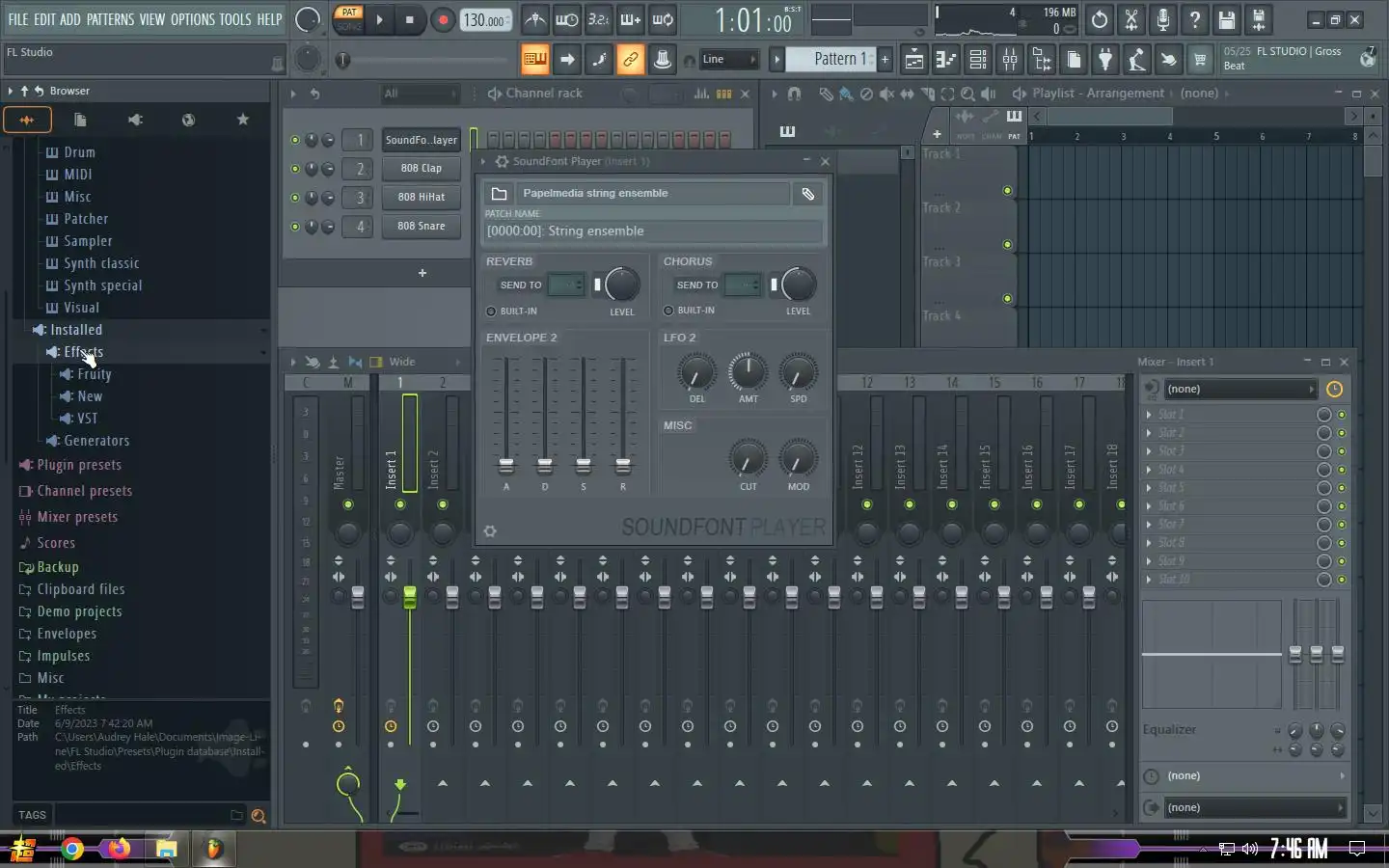
Task: Open the FILE menu
Action: coord(17,19)
